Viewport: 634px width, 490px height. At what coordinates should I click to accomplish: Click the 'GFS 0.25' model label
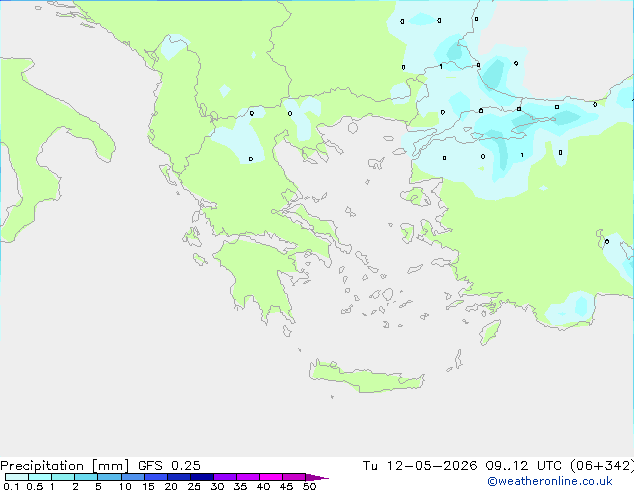coord(169,466)
